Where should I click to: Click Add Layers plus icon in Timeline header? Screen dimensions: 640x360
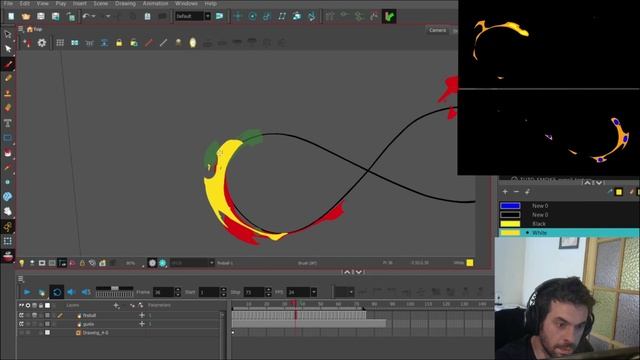116,305
